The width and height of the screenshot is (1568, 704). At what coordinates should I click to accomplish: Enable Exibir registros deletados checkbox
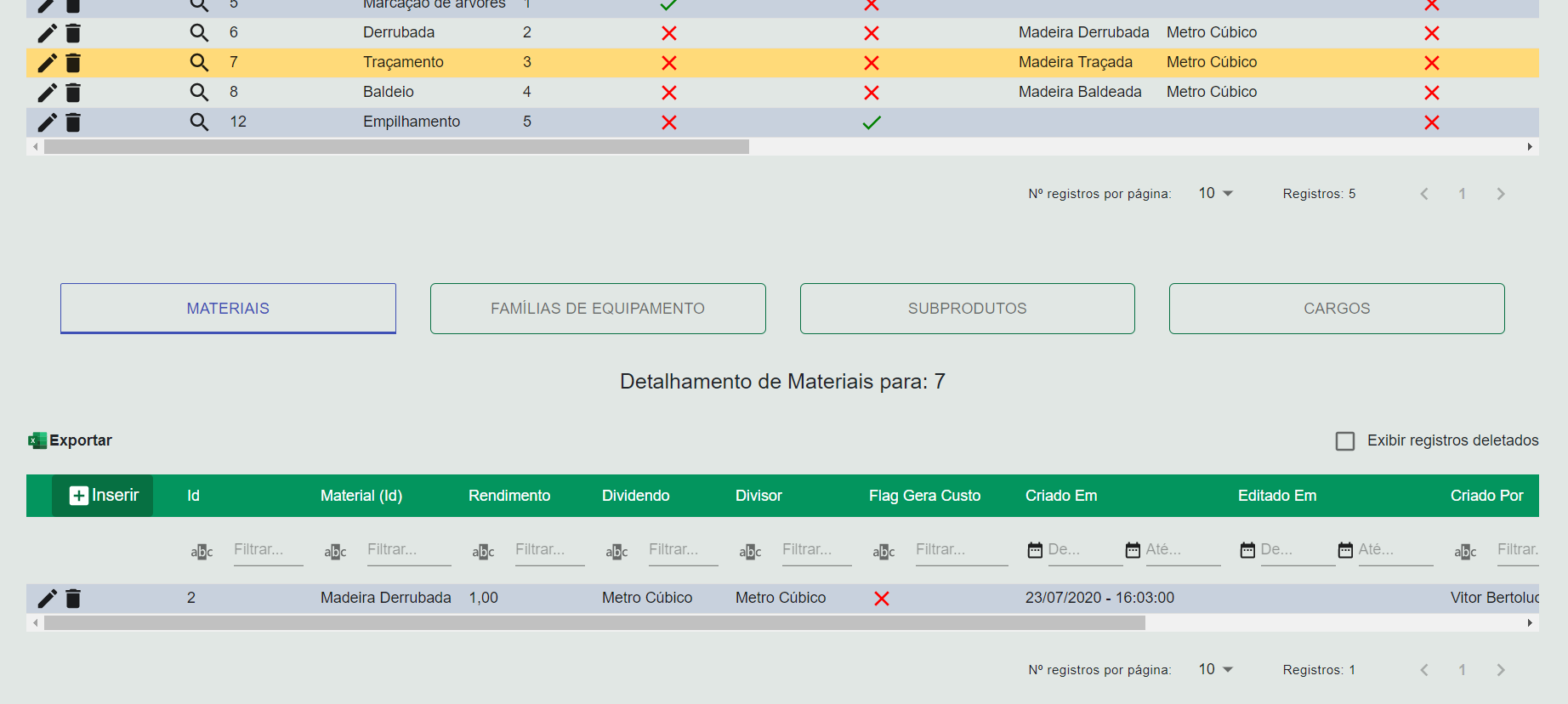(x=1345, y=441)
